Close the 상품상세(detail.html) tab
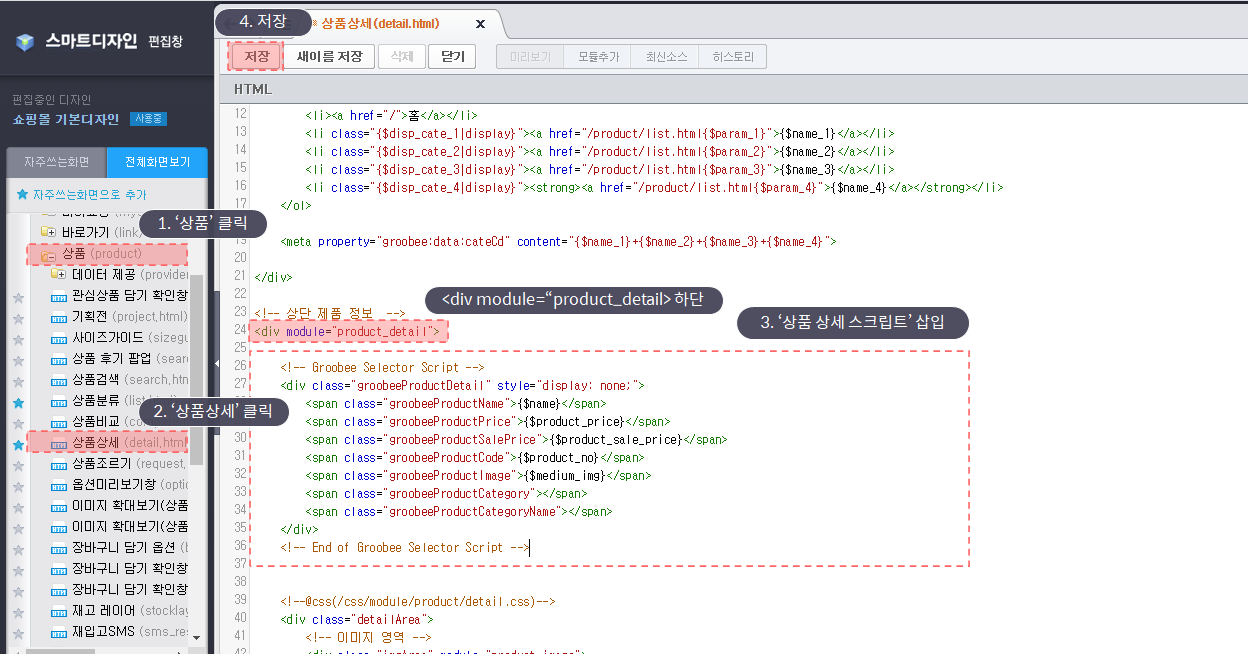Viewport: 1248px width, 654px height. pos(480,24)
